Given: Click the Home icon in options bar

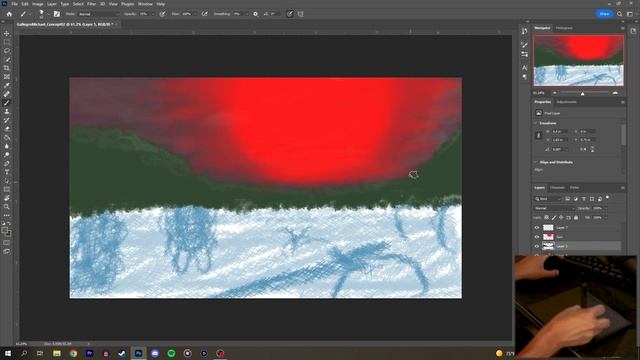Looking at the screenshot, I should [9, 14].
